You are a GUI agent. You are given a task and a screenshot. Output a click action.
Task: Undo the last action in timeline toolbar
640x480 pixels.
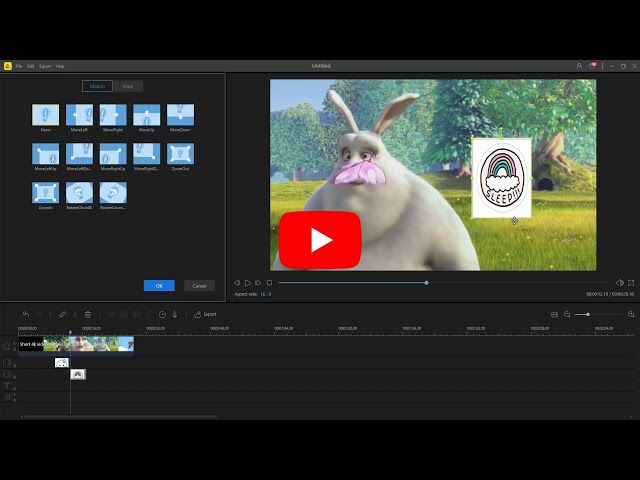pos(26,314)
